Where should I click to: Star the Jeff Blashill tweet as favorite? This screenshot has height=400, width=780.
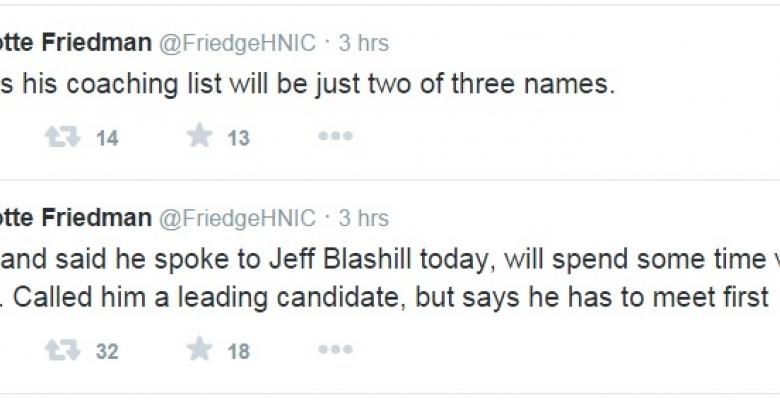tap(200, 349)
